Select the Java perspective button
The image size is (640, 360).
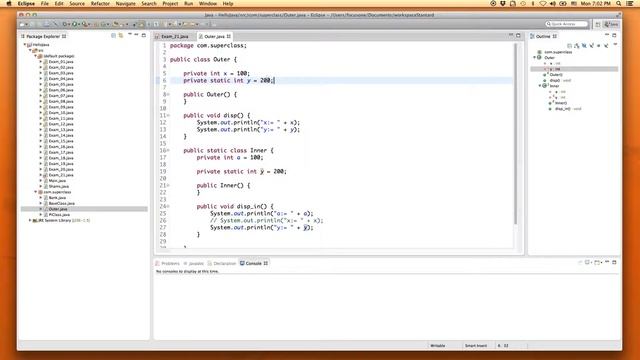coord(611,24)
